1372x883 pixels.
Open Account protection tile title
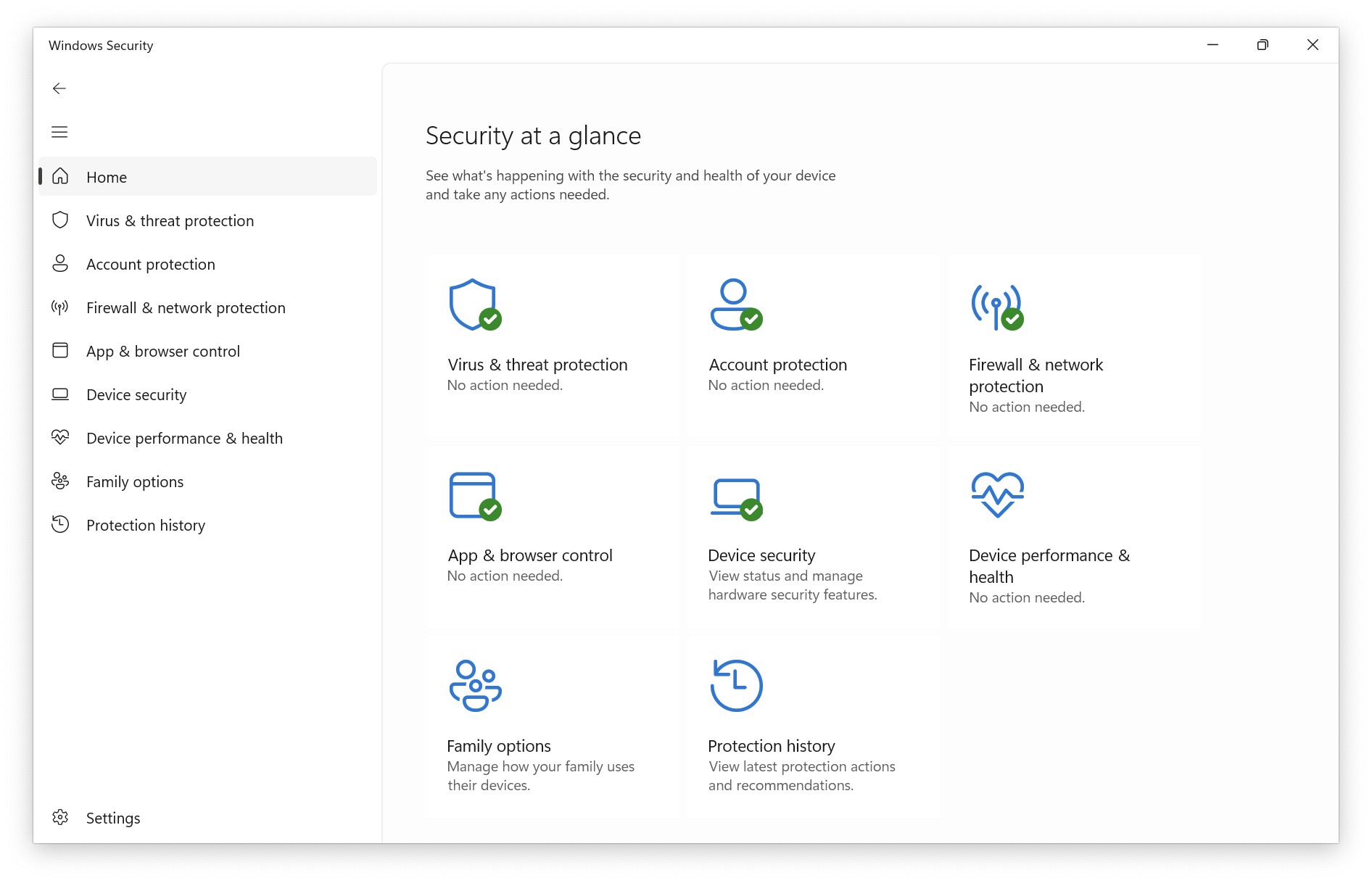777,365
